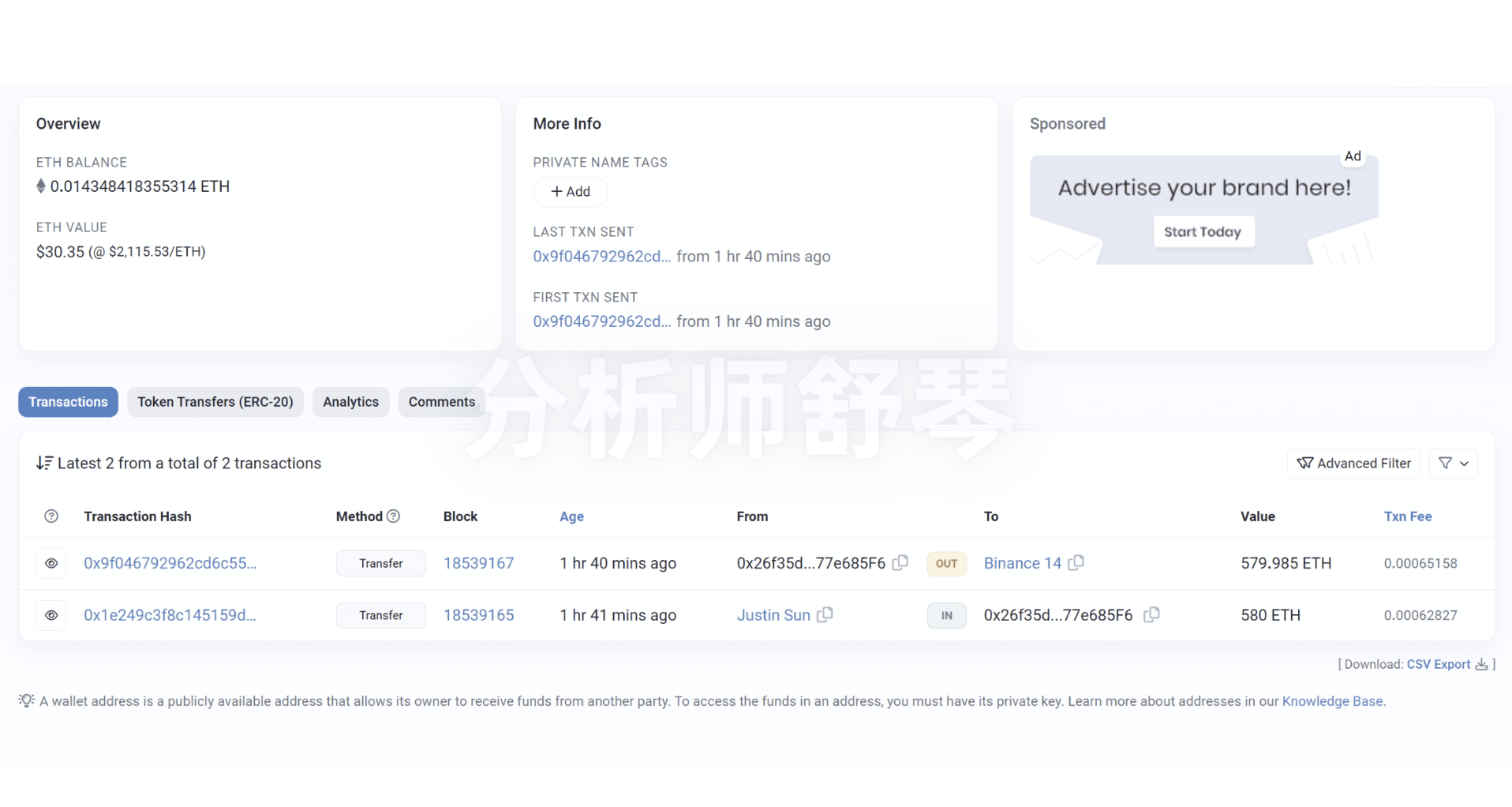
Task: Copy Justin Sun's address
Action: click(x=826, y=615)
